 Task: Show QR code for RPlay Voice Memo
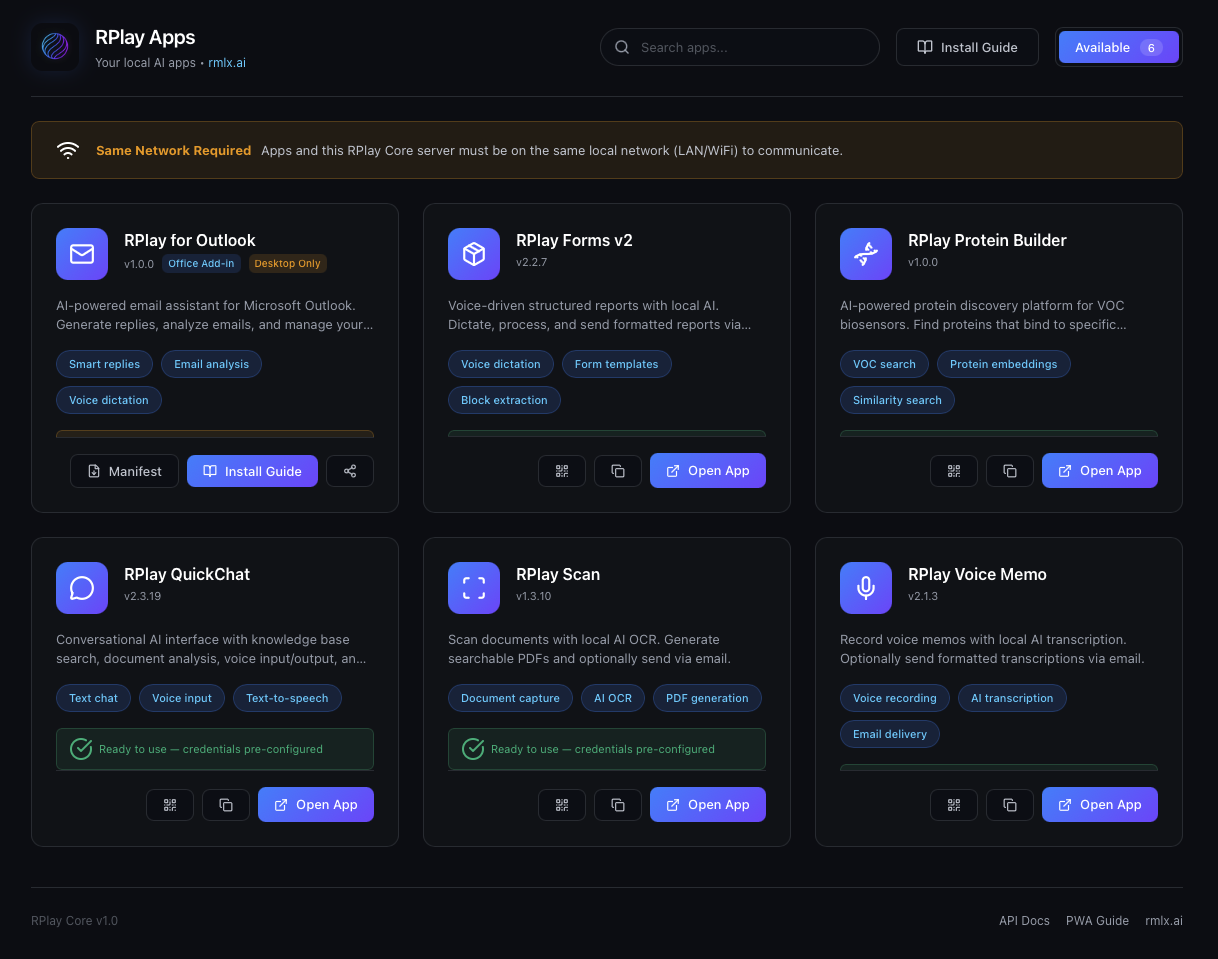[x=954, y=805]
